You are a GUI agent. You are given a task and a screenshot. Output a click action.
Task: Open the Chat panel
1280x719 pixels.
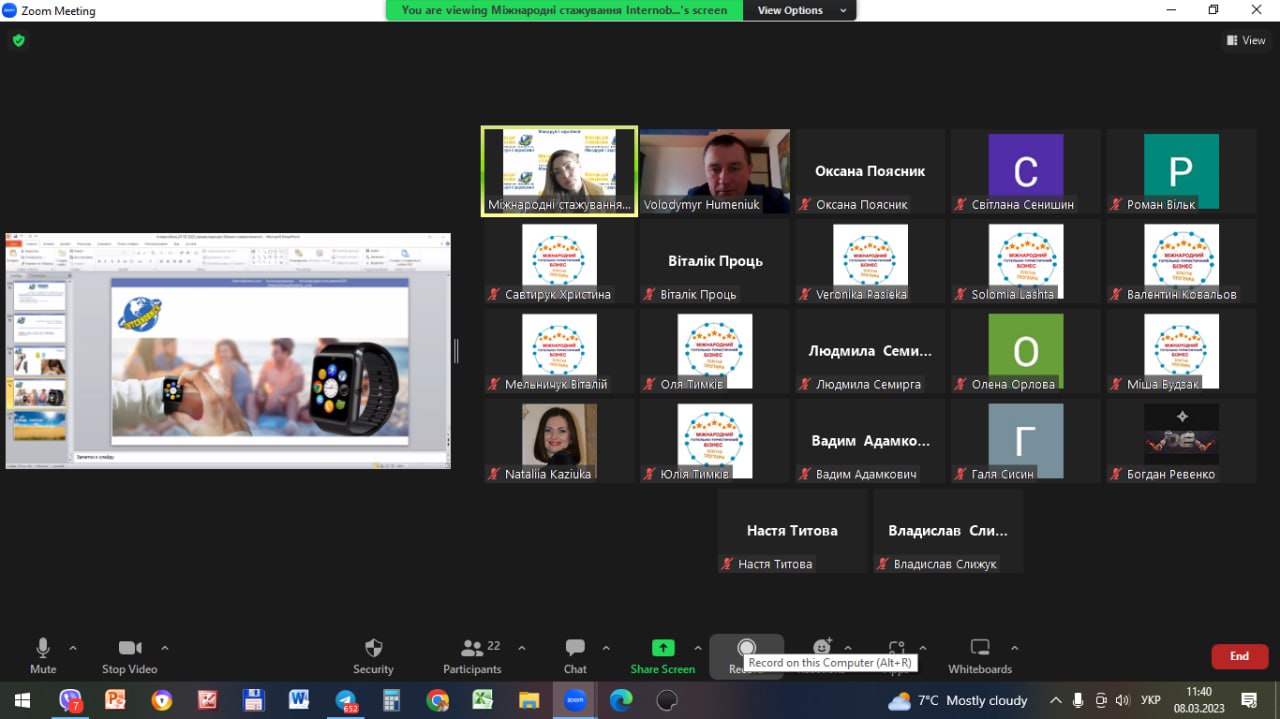pyautogui.click(x=575, y=655)
